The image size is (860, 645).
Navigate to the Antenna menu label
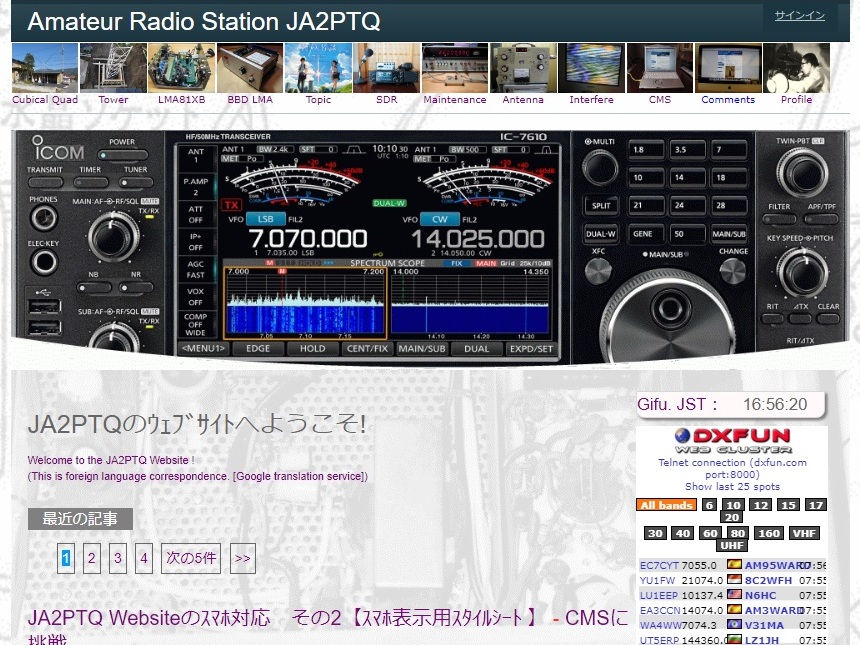tap(523, 100)
